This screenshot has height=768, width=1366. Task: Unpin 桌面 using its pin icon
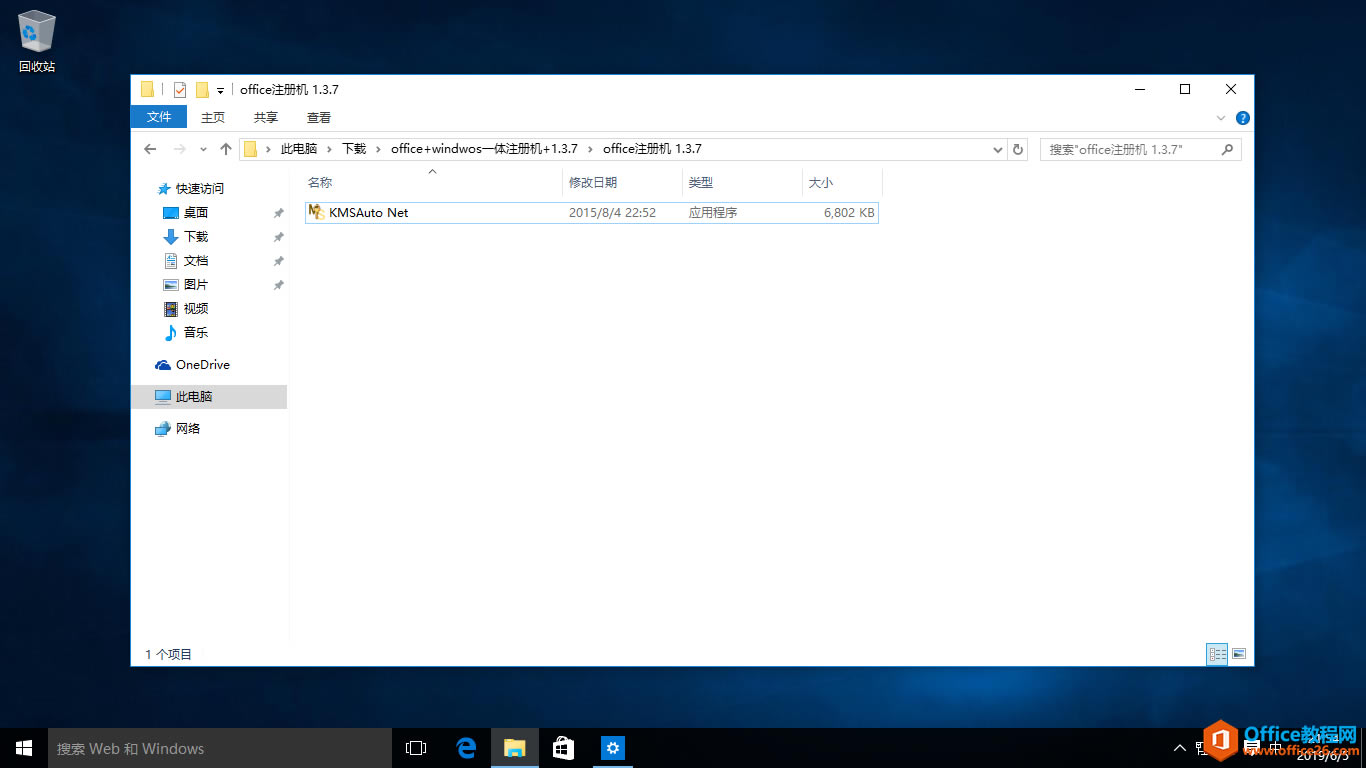(x=278, y=213)
